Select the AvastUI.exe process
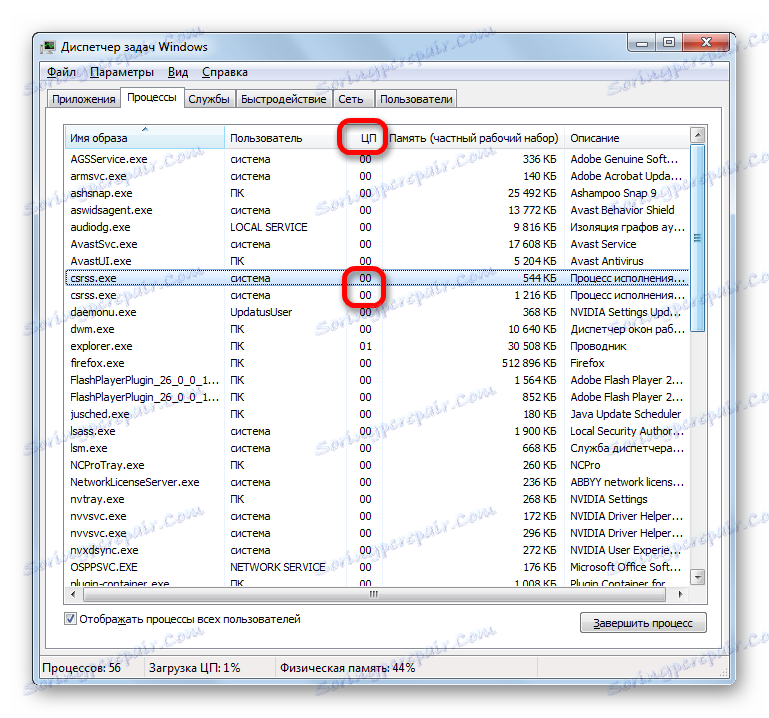 [377, 261]
